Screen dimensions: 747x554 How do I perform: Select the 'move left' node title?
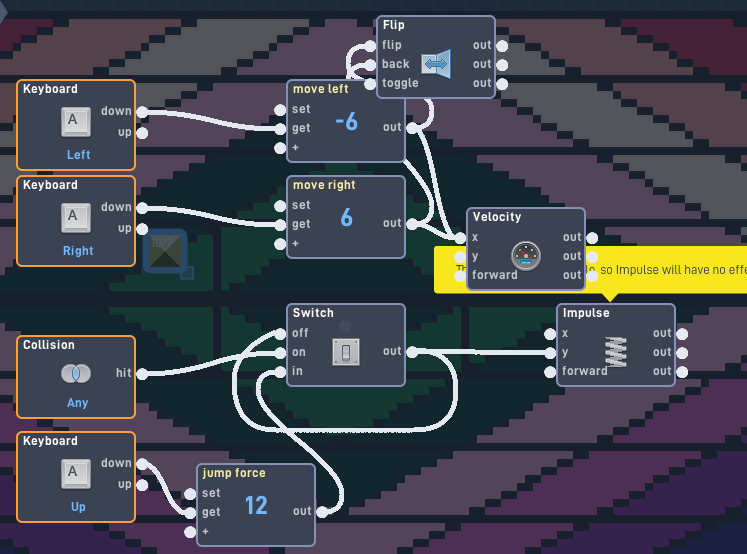(x=320, y=89)
